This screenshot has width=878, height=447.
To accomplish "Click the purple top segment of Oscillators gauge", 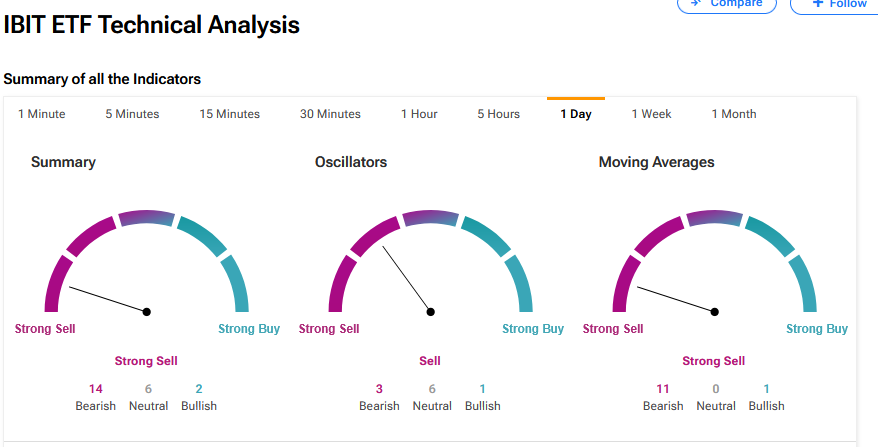I will [x=431, y=217].
